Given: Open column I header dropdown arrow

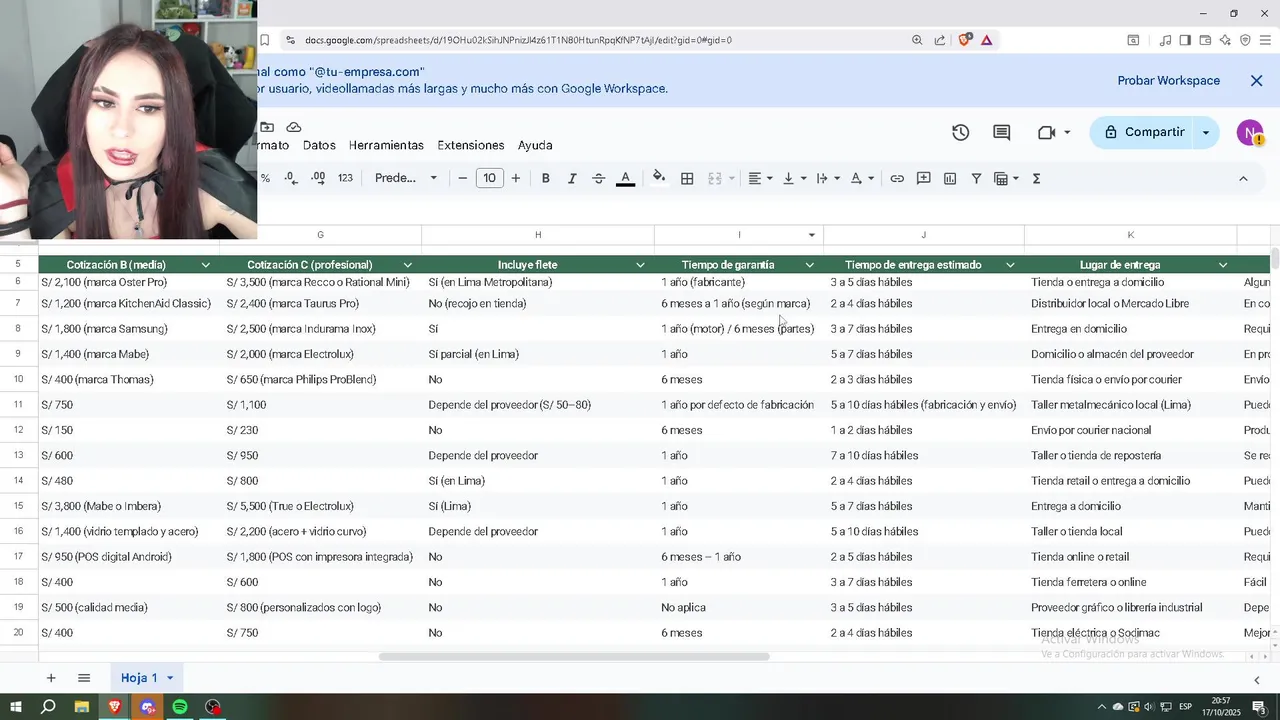Looking at the screenshot, I should click(x=812, y=235).
